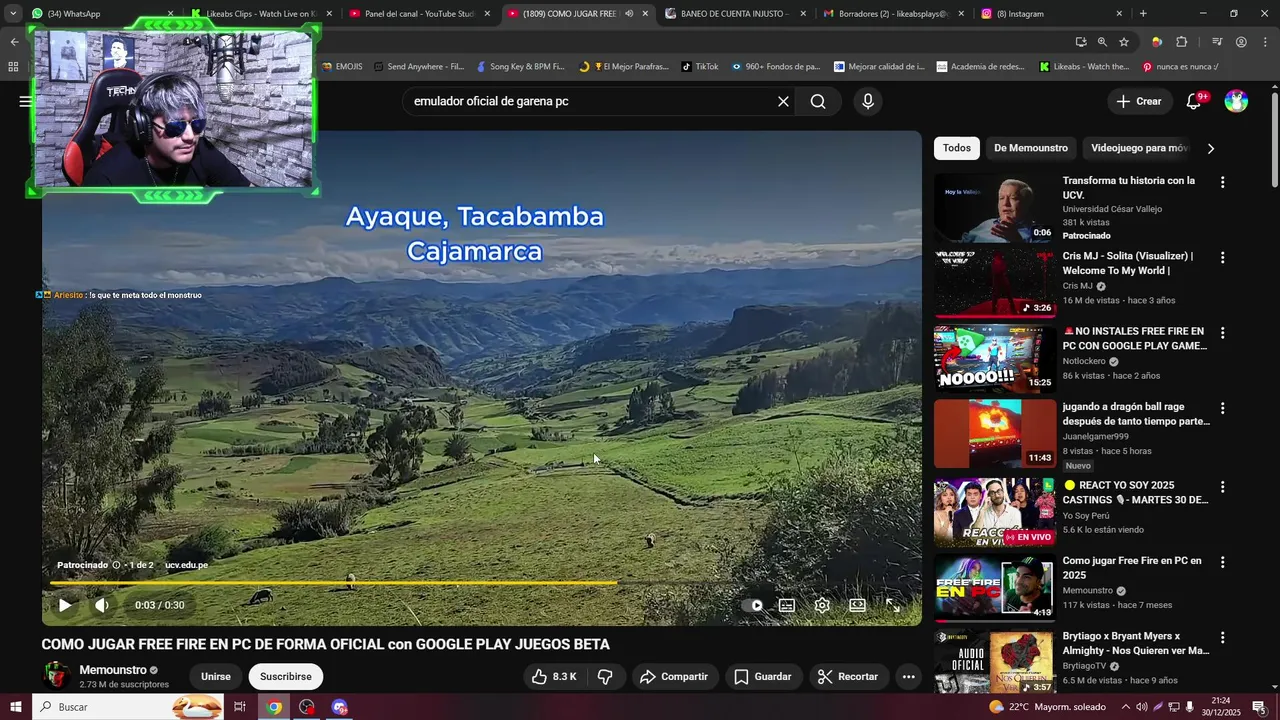Viewport: 1280px width, 720px height.
Task: Open Chrome media controls icon
Action: point(1217,42)
